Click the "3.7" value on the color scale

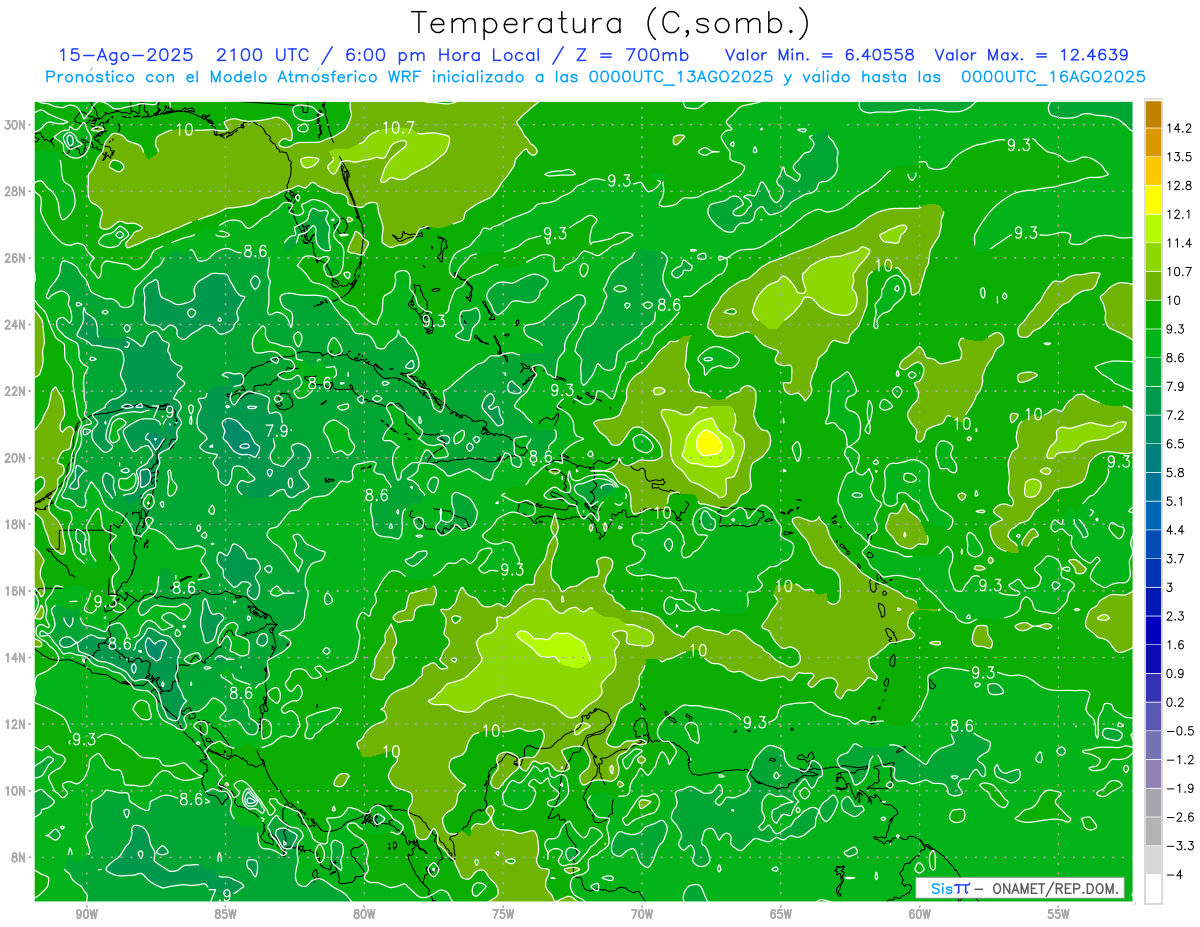1176,558
